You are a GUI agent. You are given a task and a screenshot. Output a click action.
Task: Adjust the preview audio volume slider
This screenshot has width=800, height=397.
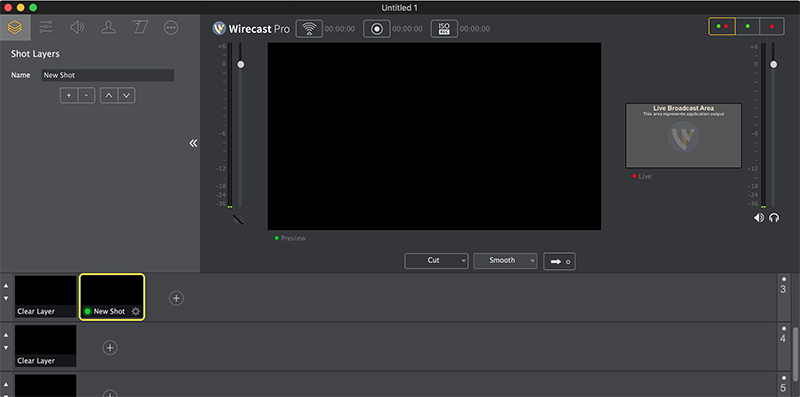(x=240, y=64)
